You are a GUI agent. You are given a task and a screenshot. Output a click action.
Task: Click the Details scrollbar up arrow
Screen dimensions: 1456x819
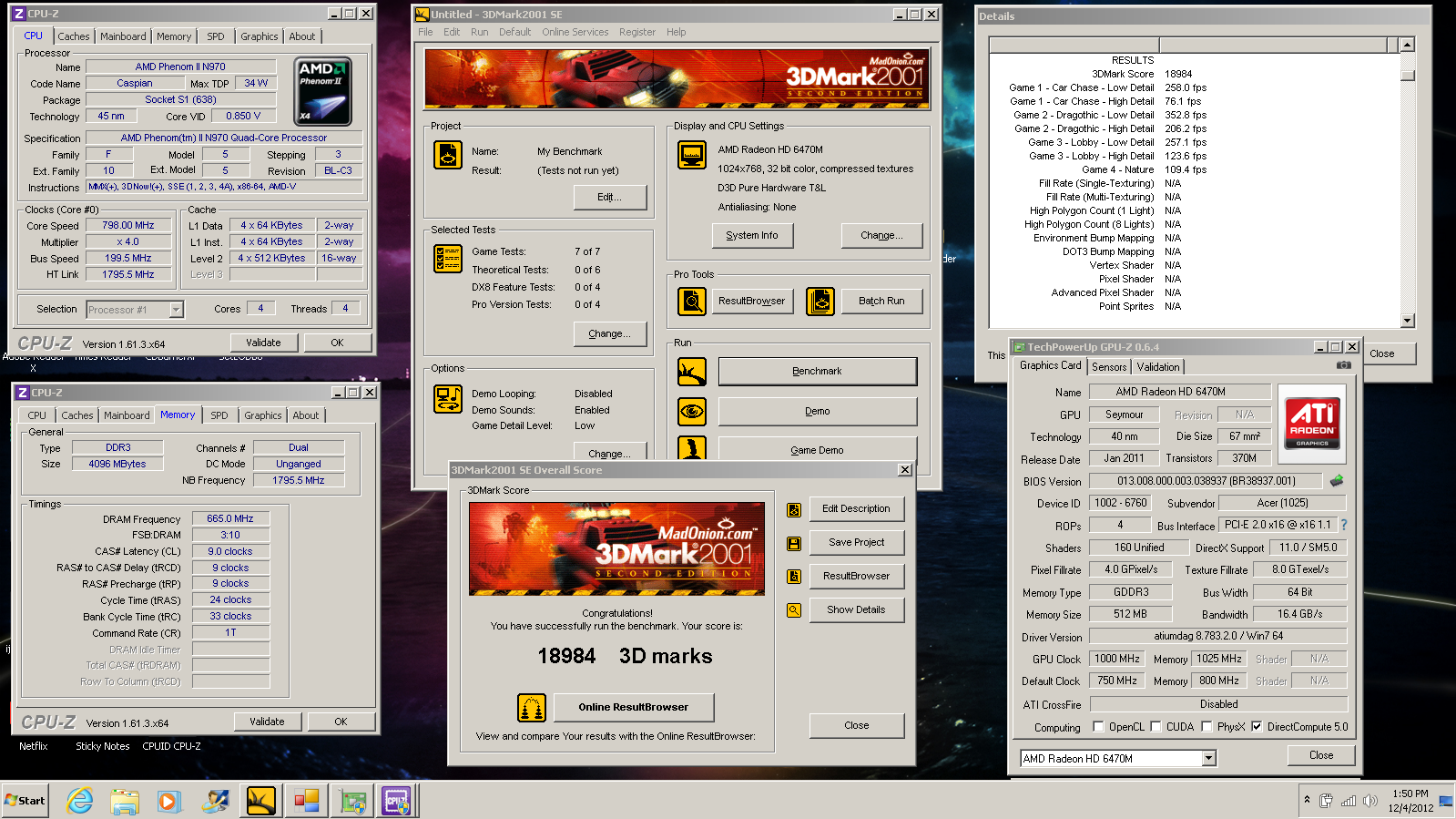click(1407, 45)
